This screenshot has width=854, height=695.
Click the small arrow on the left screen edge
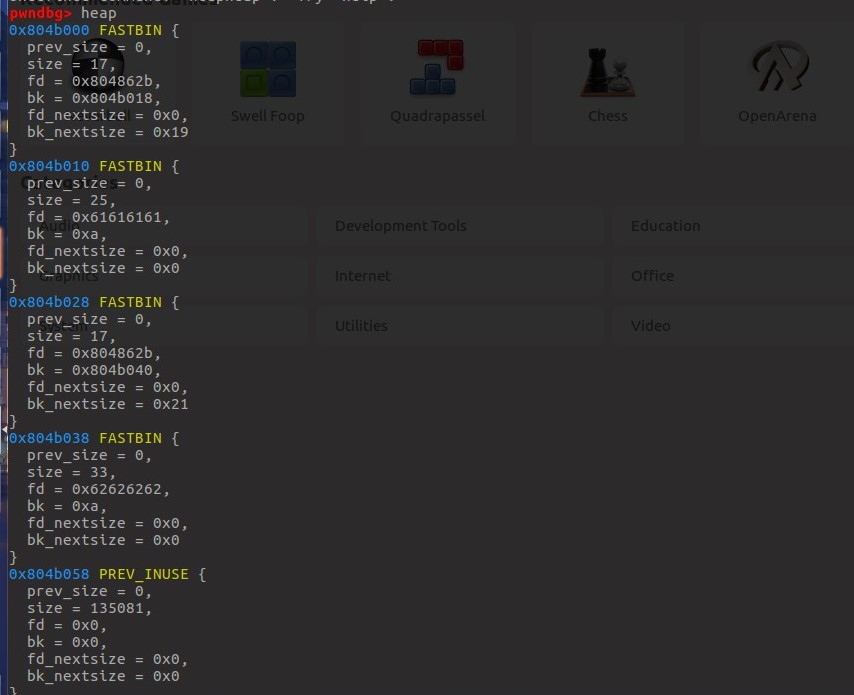coord(3,430)
